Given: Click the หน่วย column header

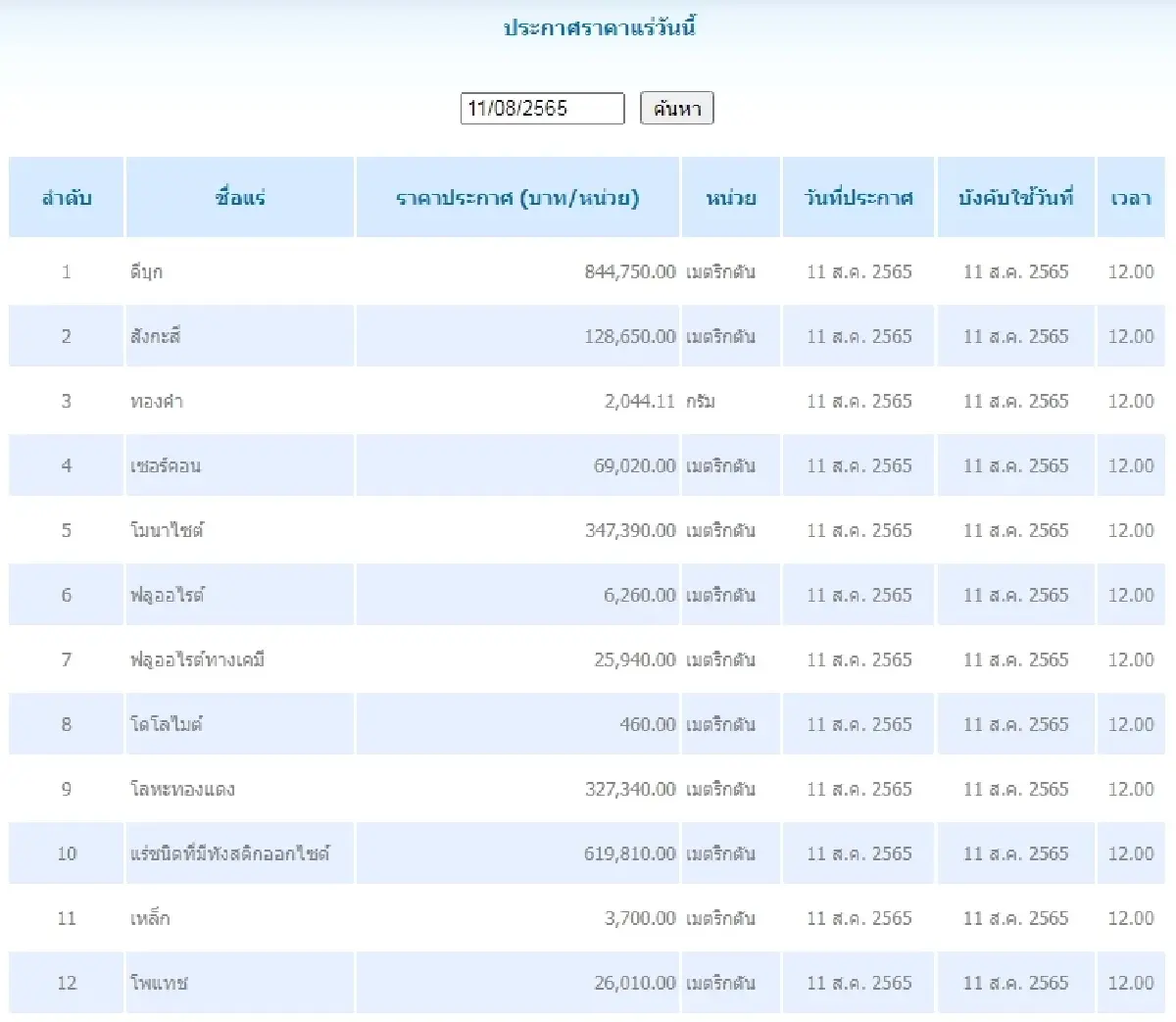Looking at the screenshot, I should (731, 198).
